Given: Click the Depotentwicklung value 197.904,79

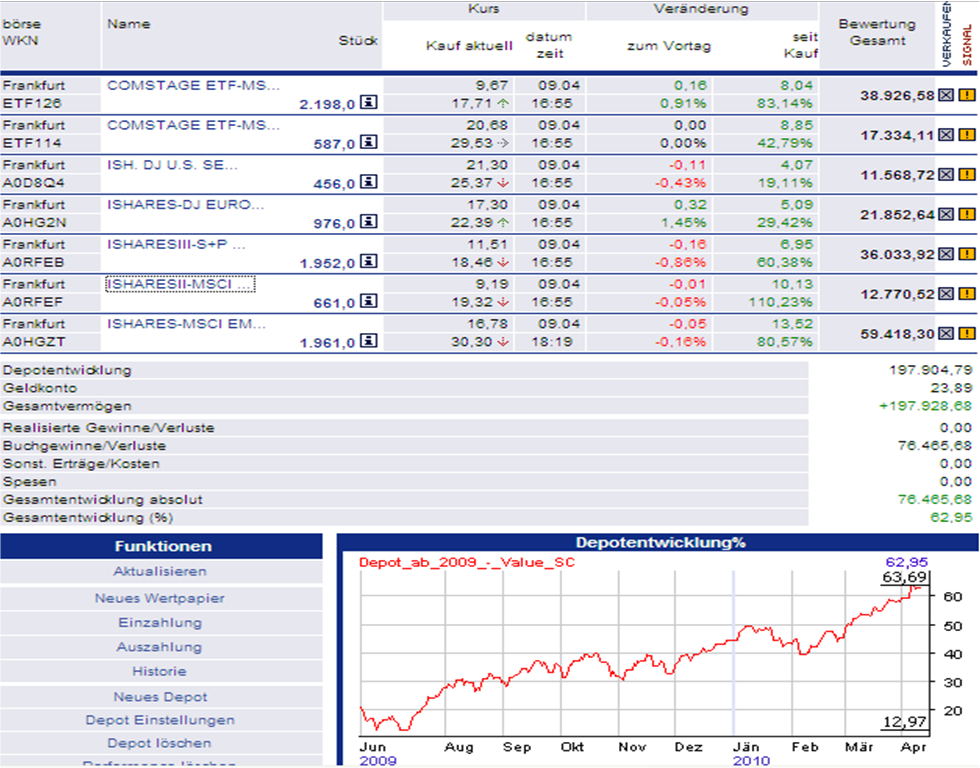Looking at the screenshot, I should point(931,370).
